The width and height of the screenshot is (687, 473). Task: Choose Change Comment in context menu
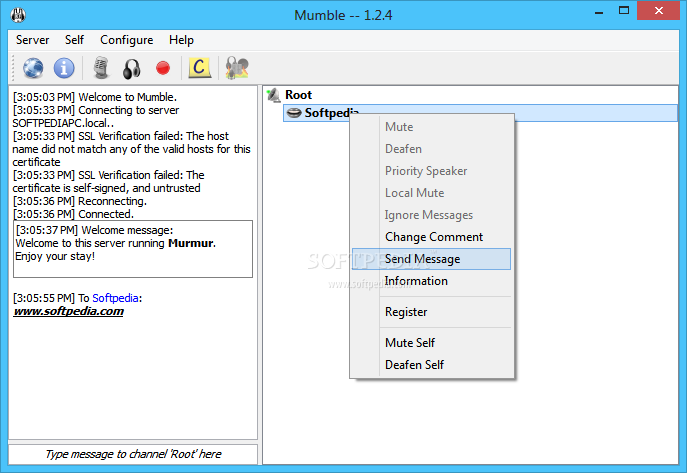431,237
